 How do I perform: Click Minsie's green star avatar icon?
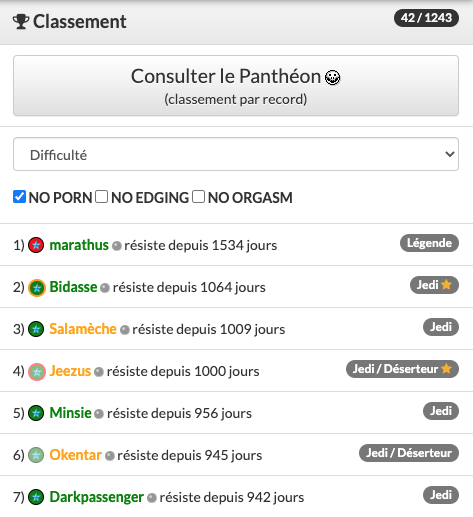click(36, 413)
